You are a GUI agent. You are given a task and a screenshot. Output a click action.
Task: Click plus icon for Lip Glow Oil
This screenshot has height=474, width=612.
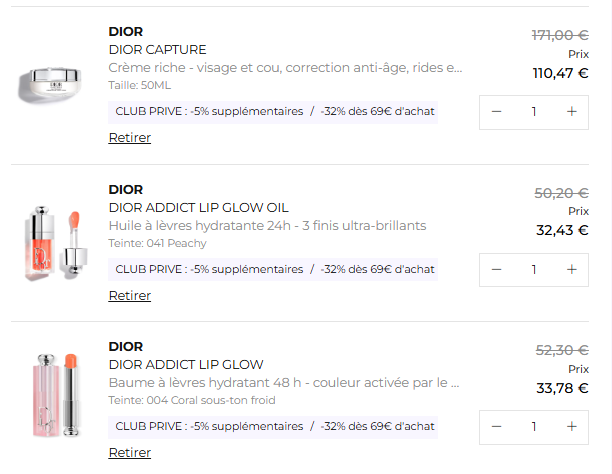click(x=571, y=269)
